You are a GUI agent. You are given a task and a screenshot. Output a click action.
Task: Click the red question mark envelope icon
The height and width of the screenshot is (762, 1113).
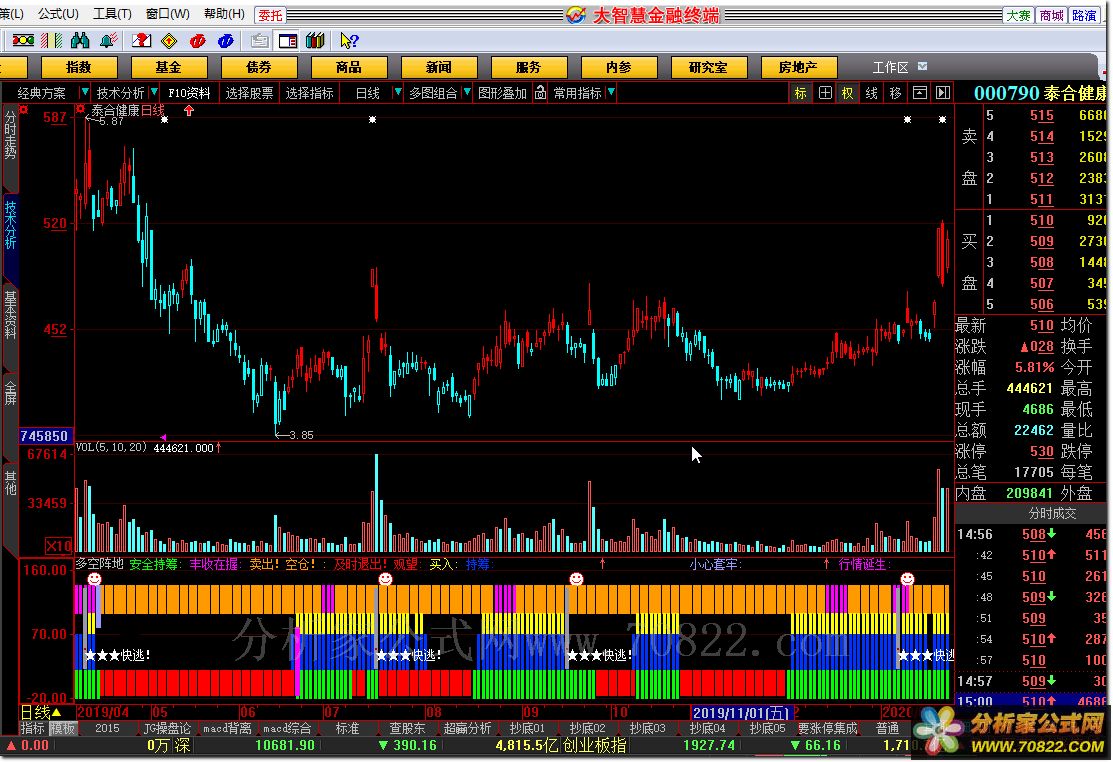click(141, 40)
